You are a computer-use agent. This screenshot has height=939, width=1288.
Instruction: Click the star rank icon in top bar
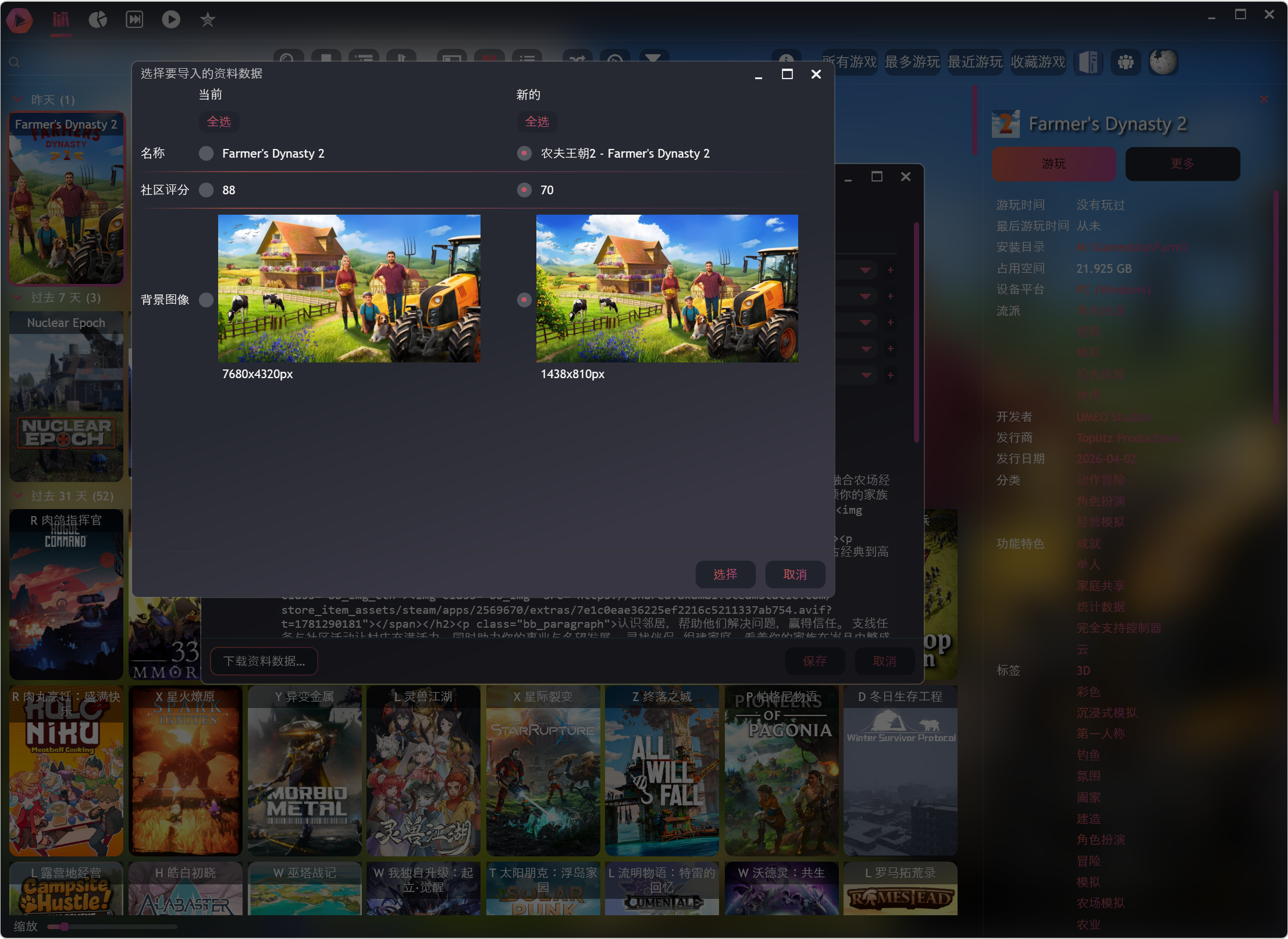pos(208,20)
